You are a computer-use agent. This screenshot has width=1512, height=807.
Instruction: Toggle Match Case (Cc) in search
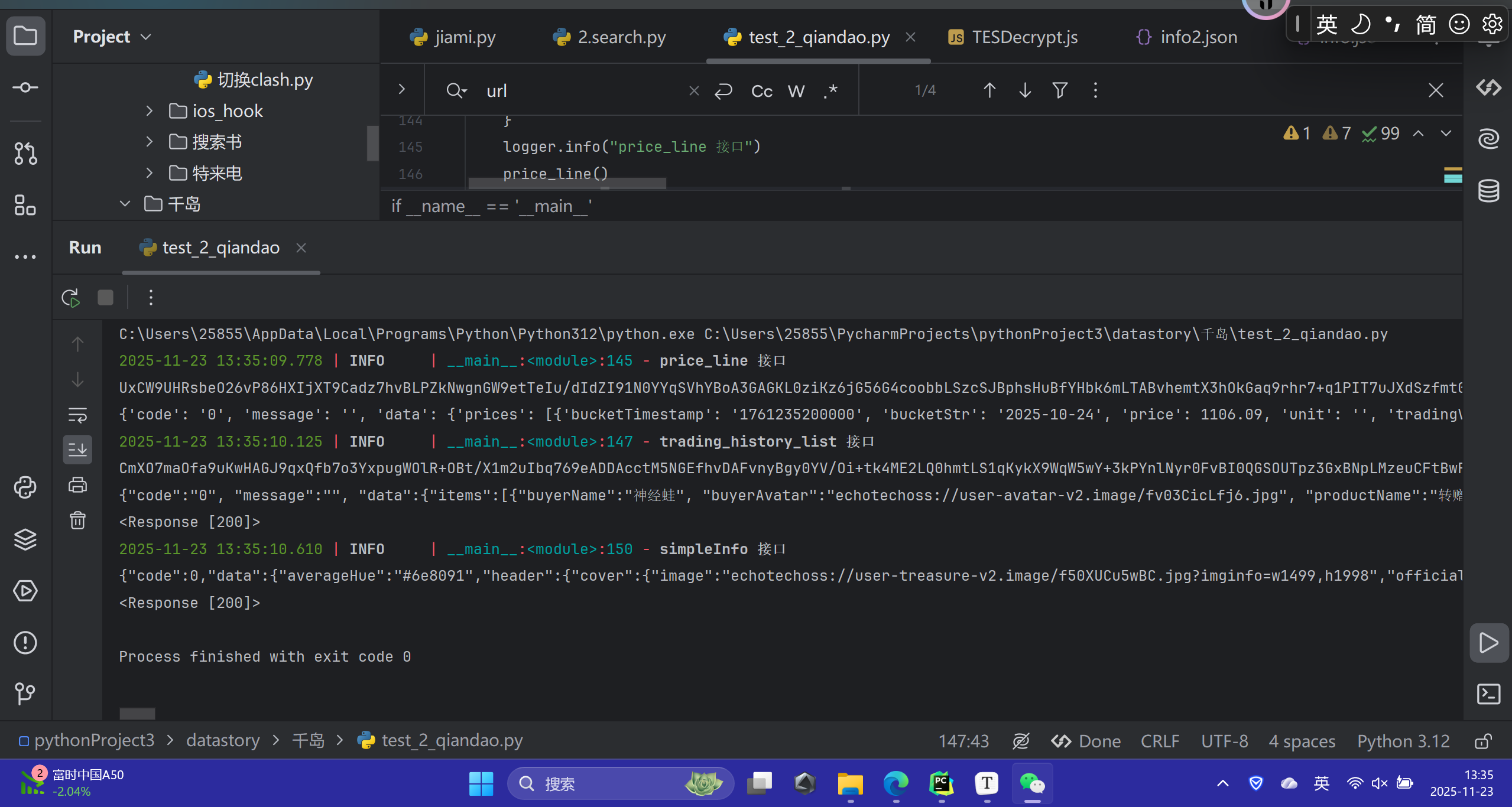pyautogui.click(x=761, y=91)
